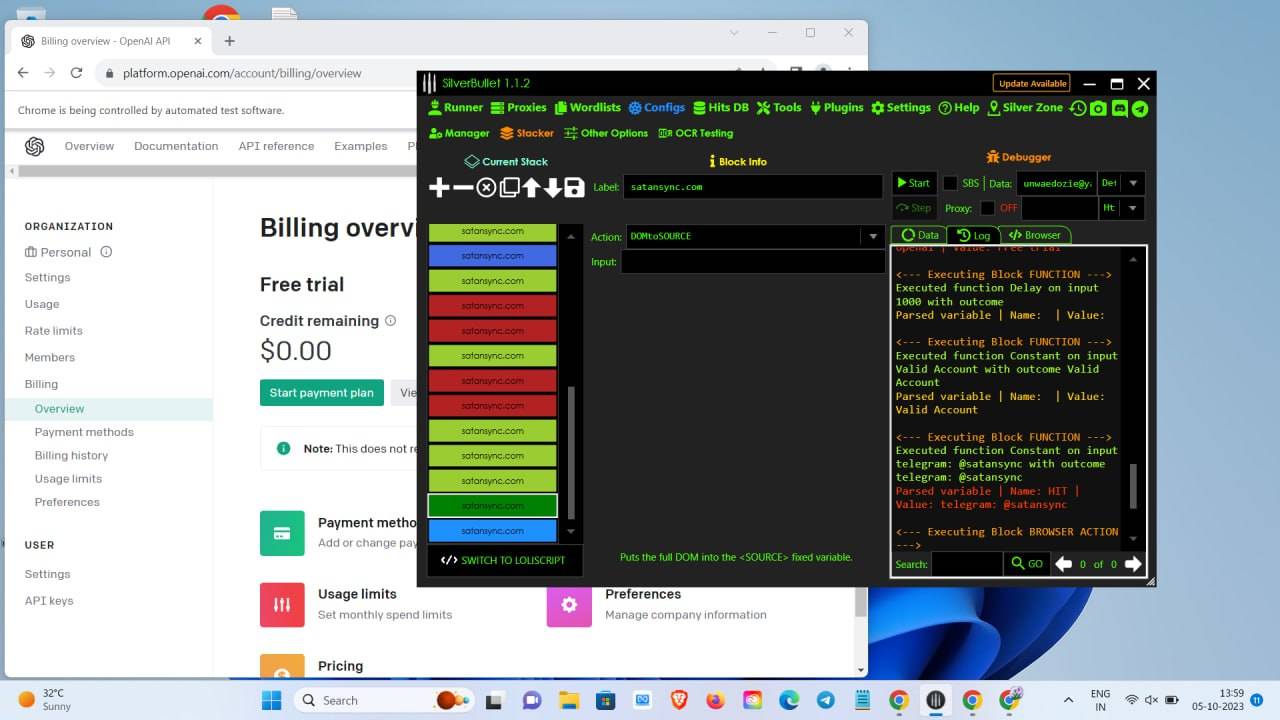
Task: Open a new tab in Chrome
Action: pyautogui.click(x=229, y=41)
